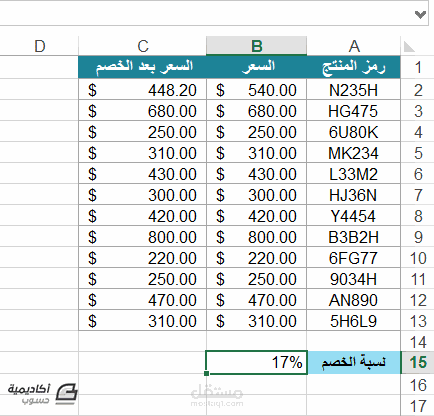This screenshot has height=416, width=434.
Task: Select row 16 header
Action: 417,385
